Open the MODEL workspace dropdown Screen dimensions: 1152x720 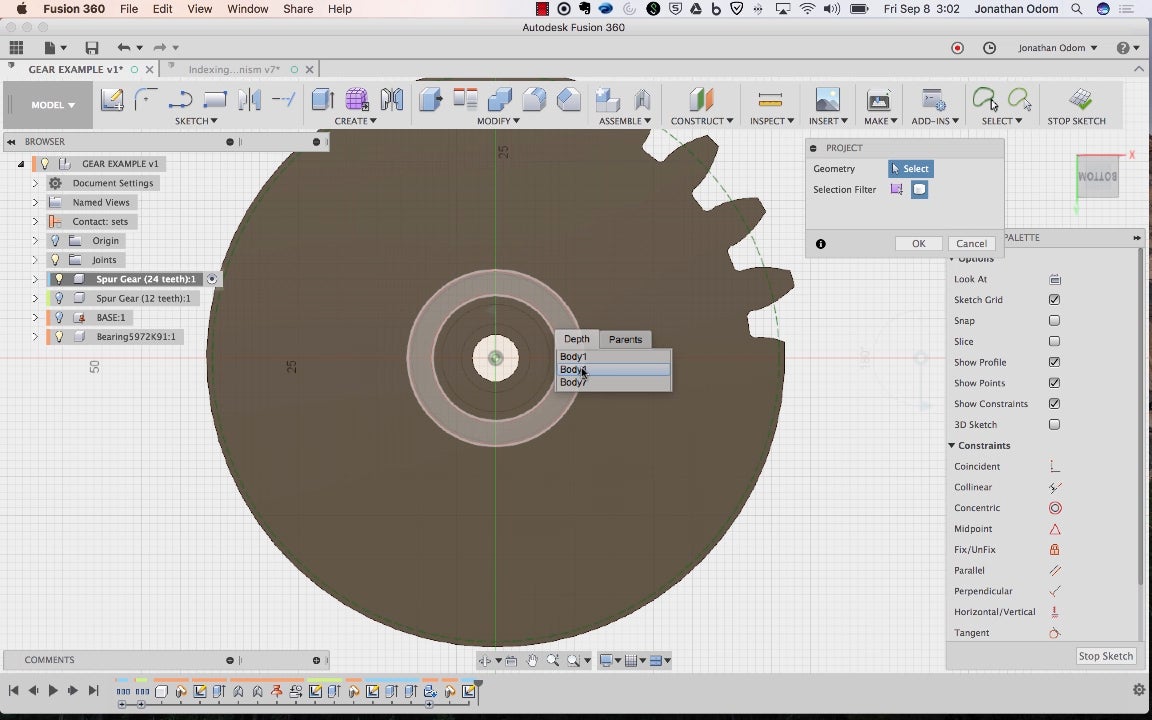pyautogui.click(x=53, y=105)
